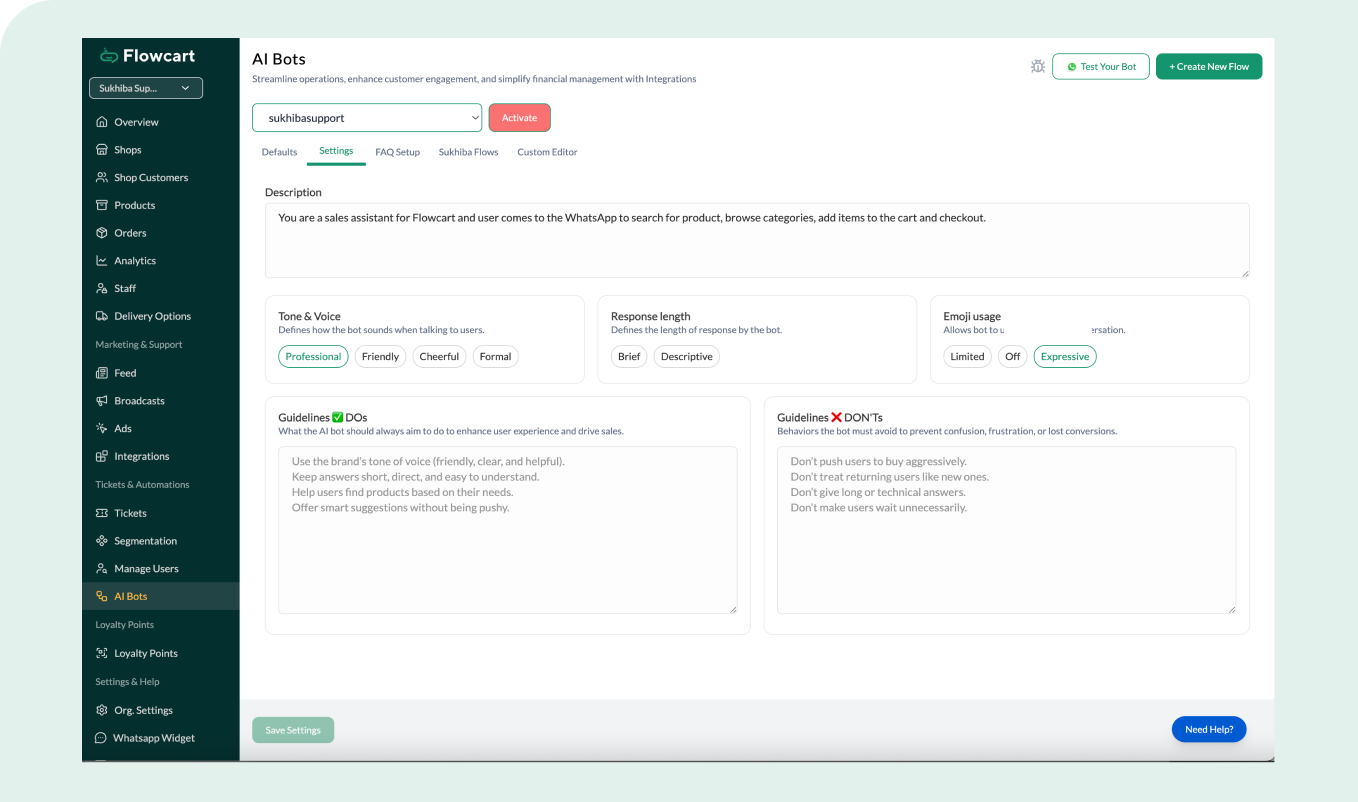Click the Manage Users icon
This screenshot has width=1358, height=802.
coord(101,569)
